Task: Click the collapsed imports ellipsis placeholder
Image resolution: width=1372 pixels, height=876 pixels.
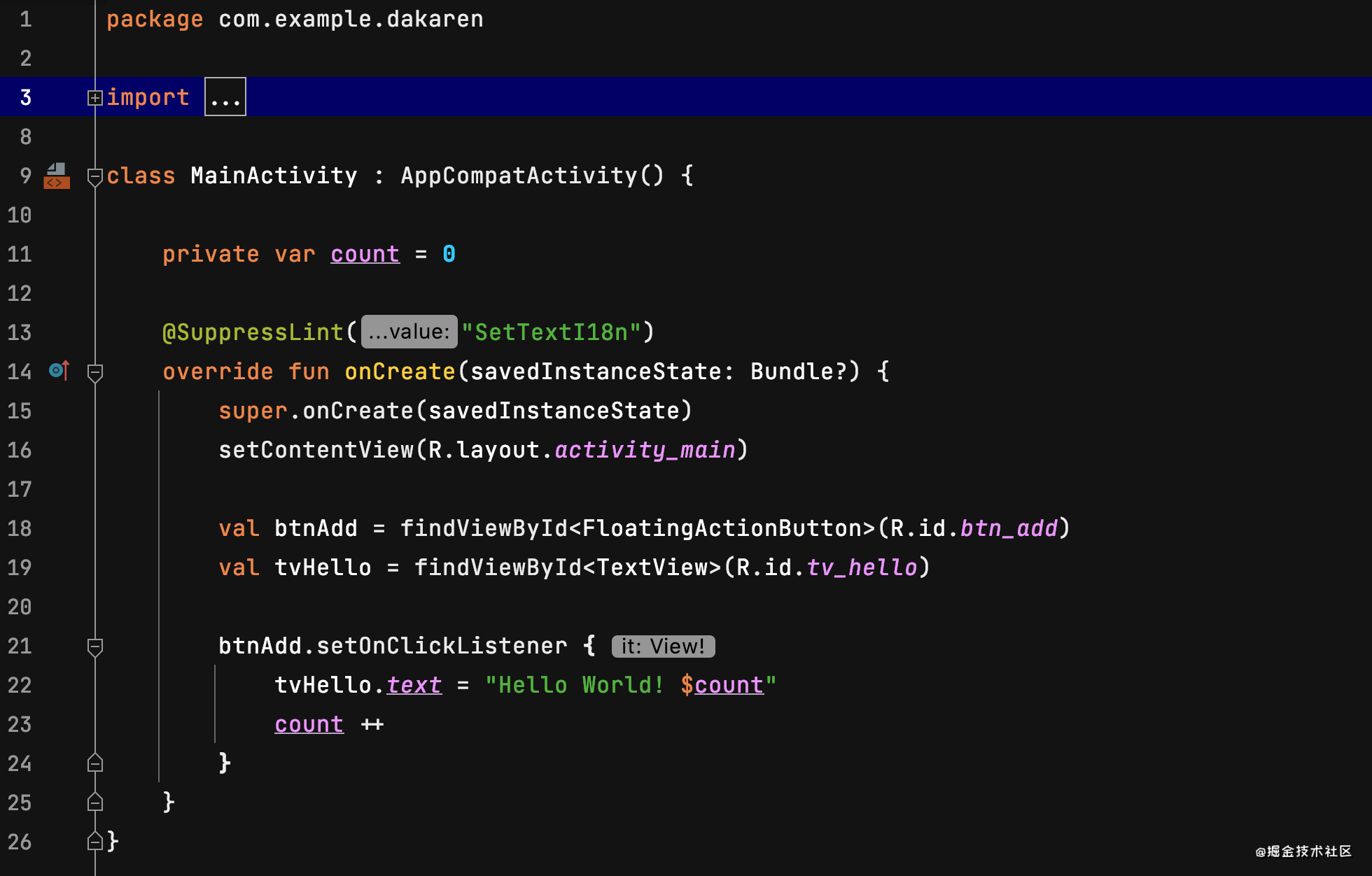Action: (225, 97)
